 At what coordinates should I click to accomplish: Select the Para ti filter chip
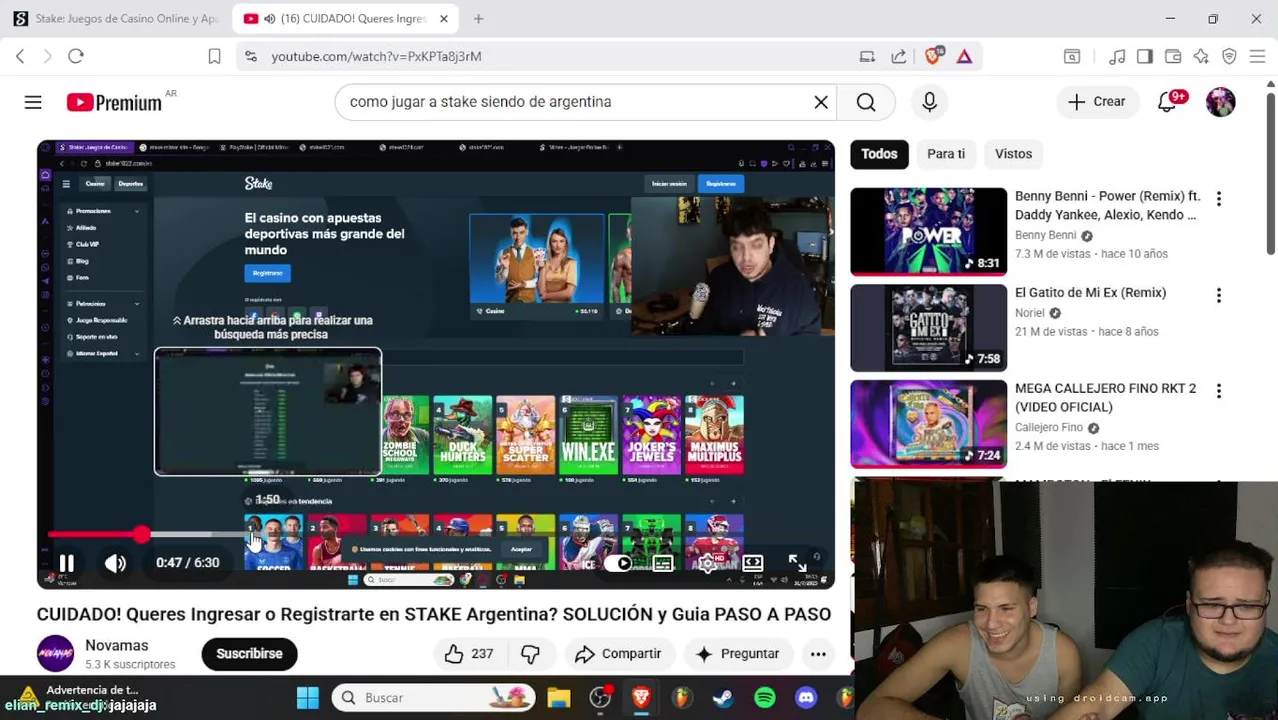[946, 154]
